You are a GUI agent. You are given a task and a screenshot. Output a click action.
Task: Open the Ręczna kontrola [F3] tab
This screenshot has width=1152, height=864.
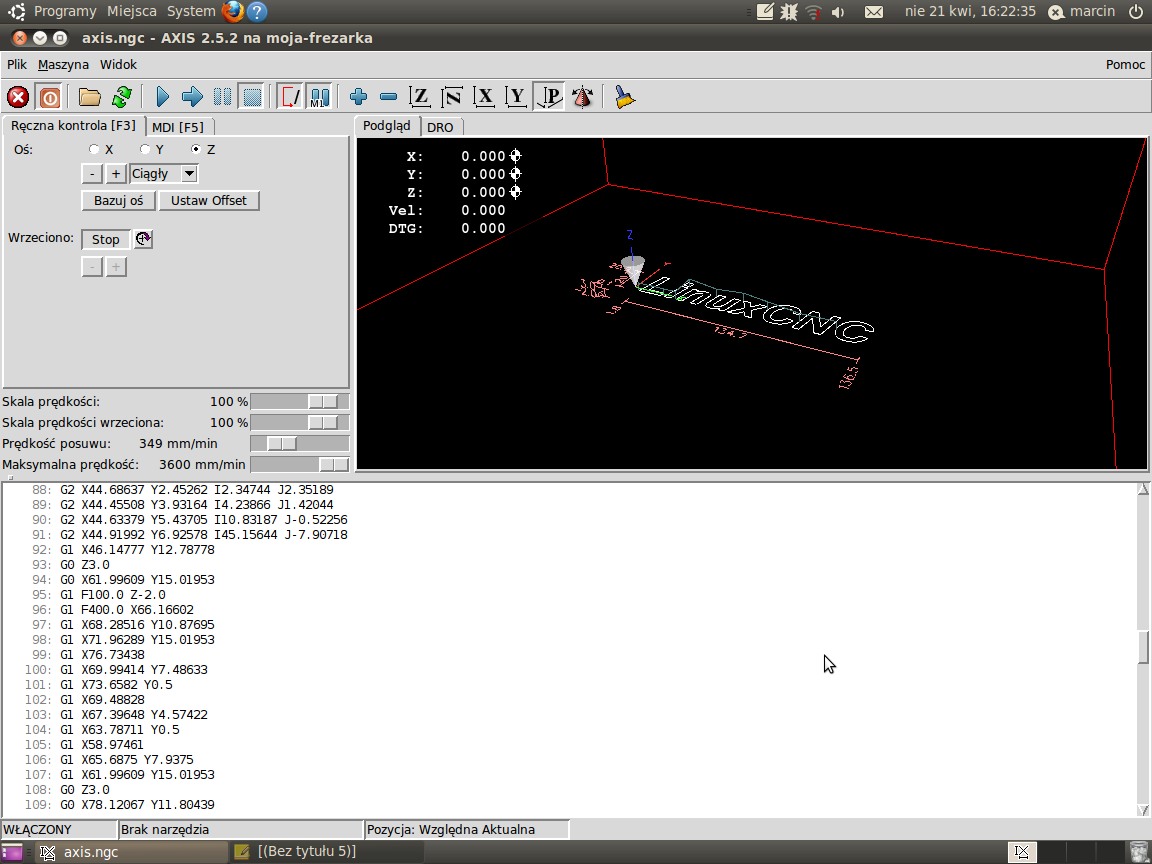73,126
